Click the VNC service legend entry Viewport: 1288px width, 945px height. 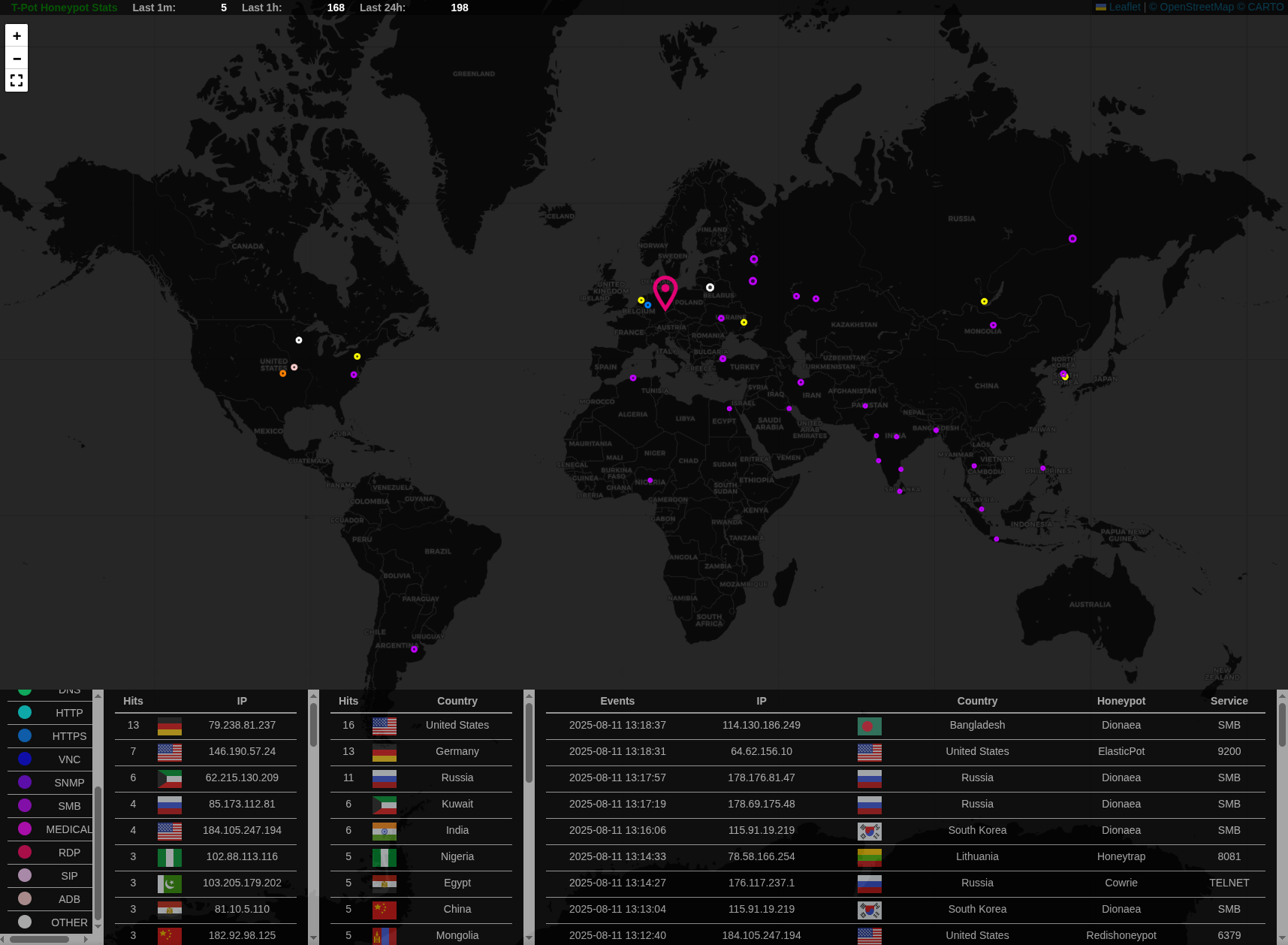(69, 759)
